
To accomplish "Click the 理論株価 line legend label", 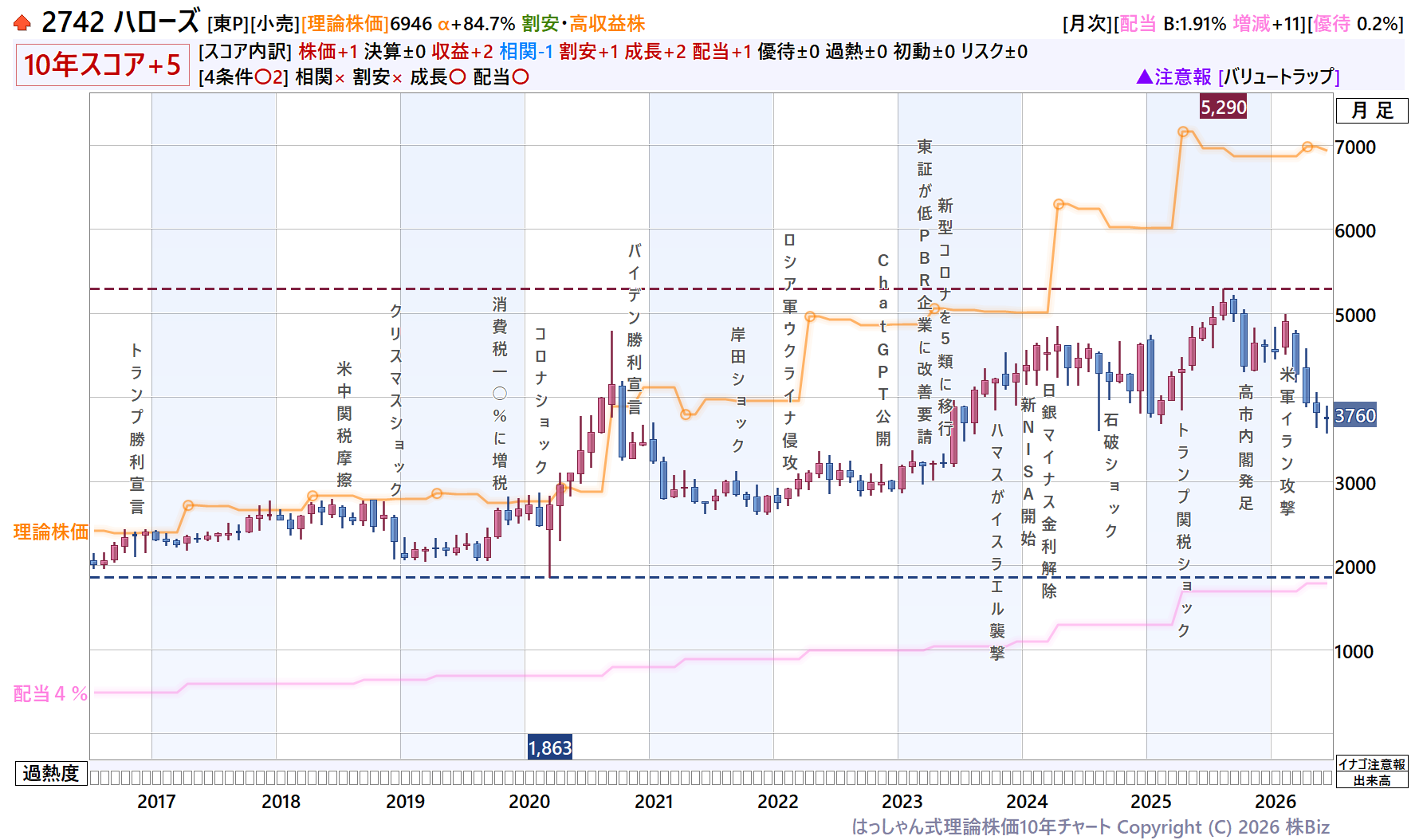I will [51, 532].
